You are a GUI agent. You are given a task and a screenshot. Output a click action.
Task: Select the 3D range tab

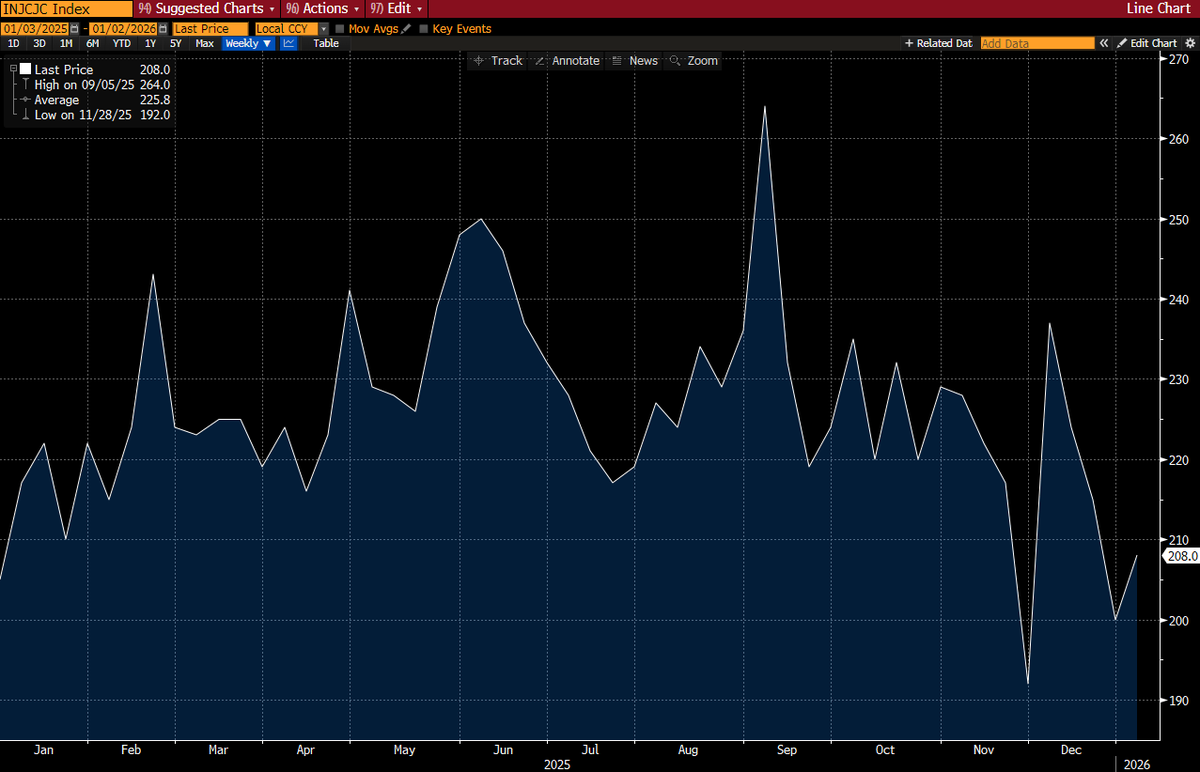coord(39,43)
